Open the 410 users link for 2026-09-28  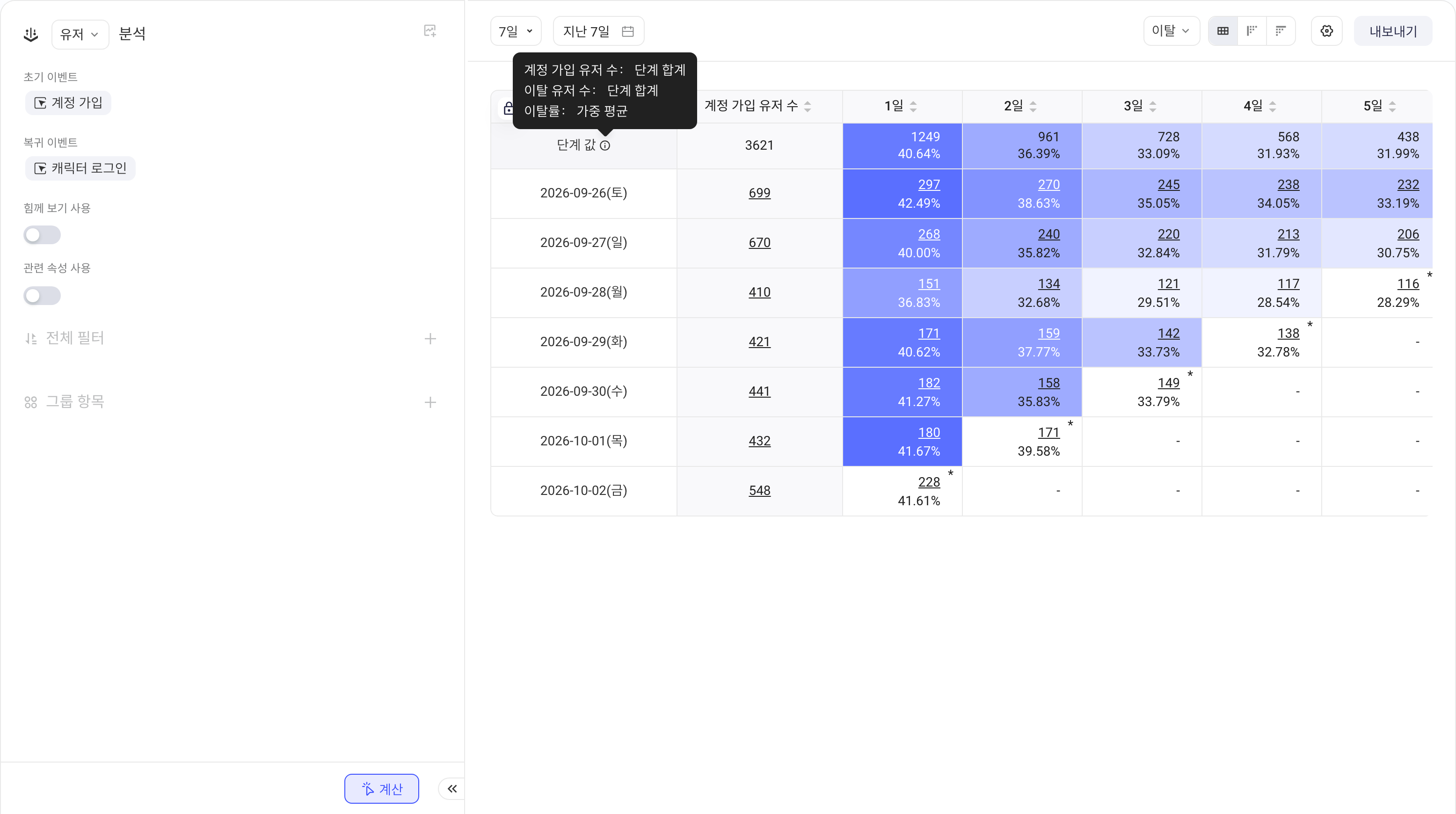click(x=759, y=292)
